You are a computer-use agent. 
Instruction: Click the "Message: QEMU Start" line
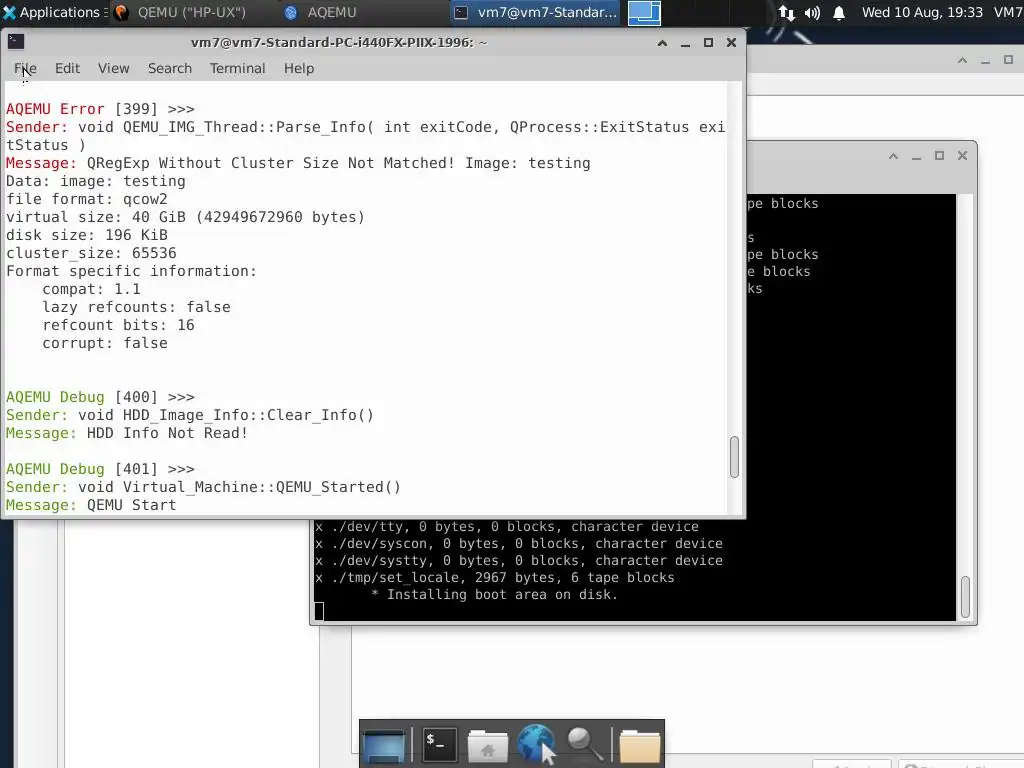click(x=91, y=505)
